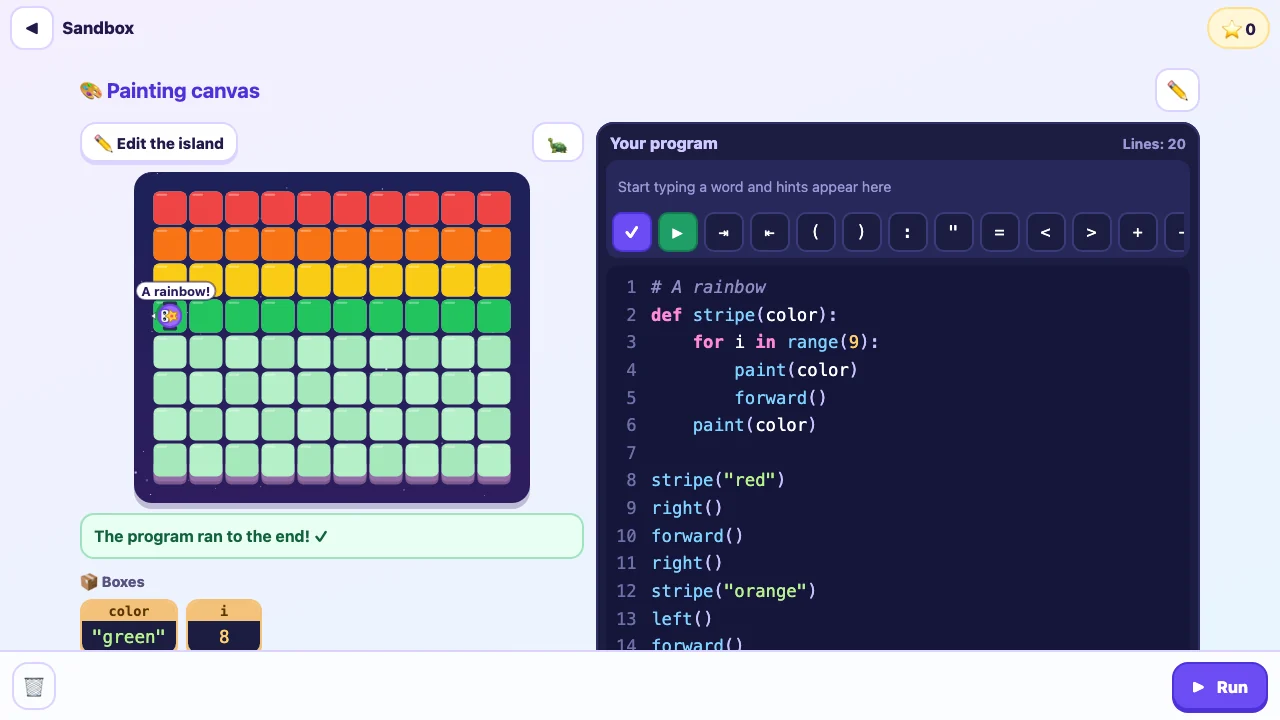Click the 'Boxes' section label
The image size is (1280, 720).
tap(112, 582)
